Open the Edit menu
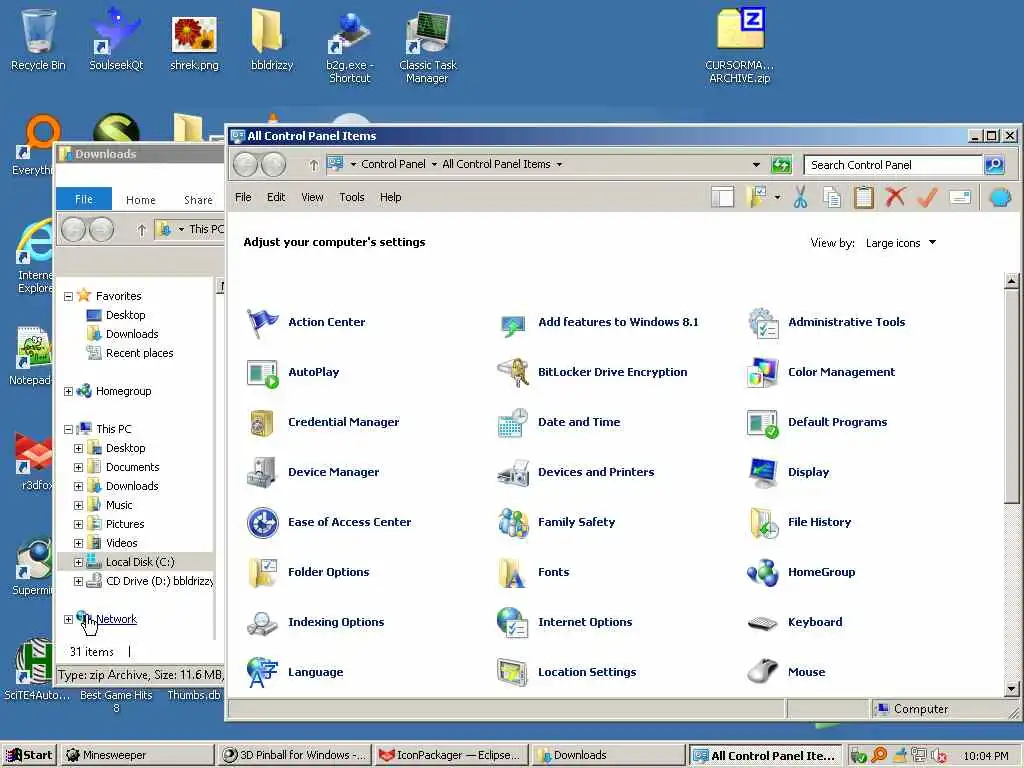1024x768 pixels. pyautogui.click(x=276, y=197)
